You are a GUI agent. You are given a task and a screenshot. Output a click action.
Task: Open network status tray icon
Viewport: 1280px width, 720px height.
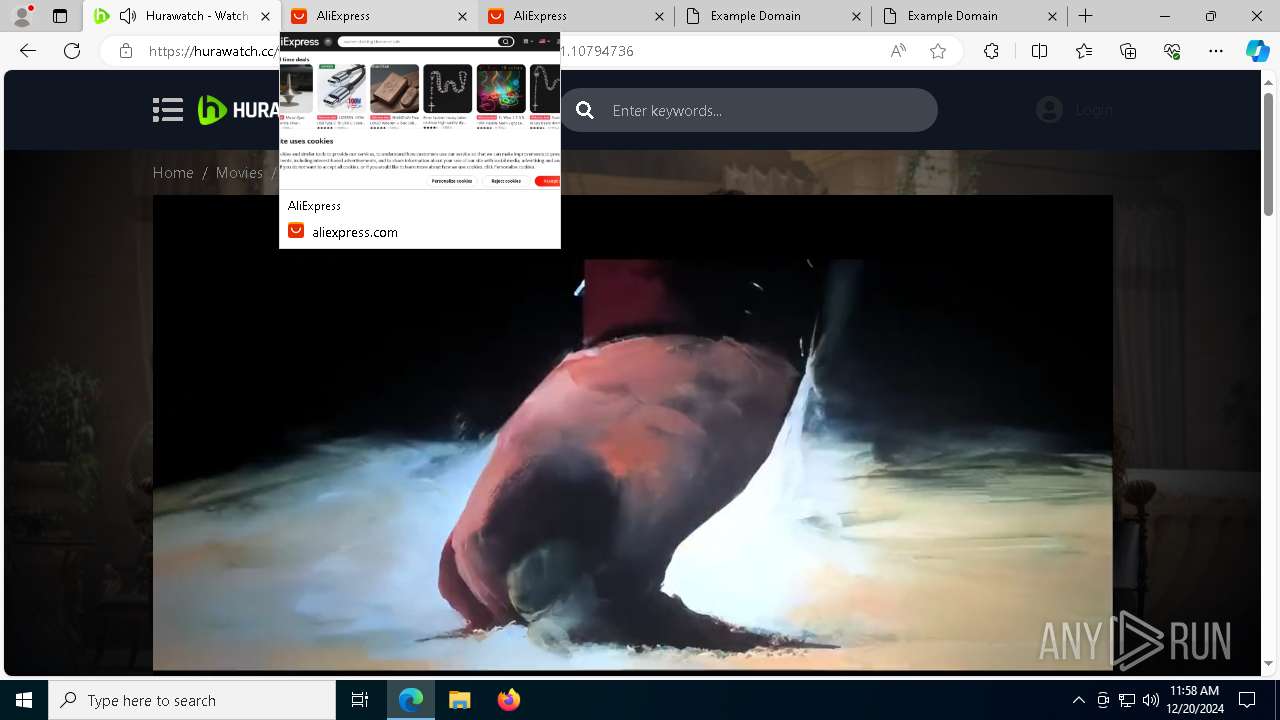[x=1127, y=700]
